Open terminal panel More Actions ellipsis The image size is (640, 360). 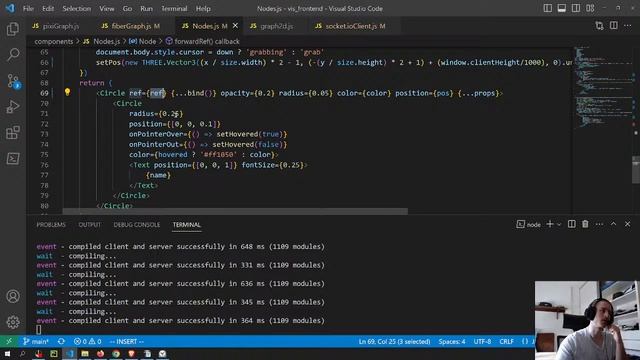point(599,224)
